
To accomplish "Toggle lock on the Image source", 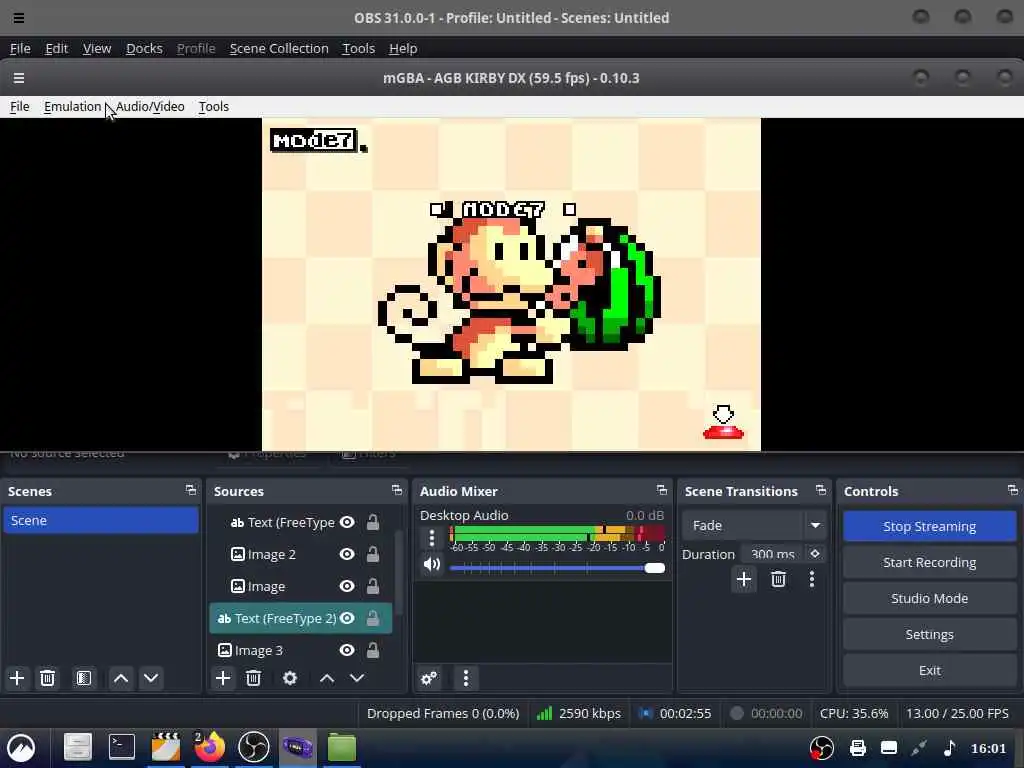I will click(372, 586).
